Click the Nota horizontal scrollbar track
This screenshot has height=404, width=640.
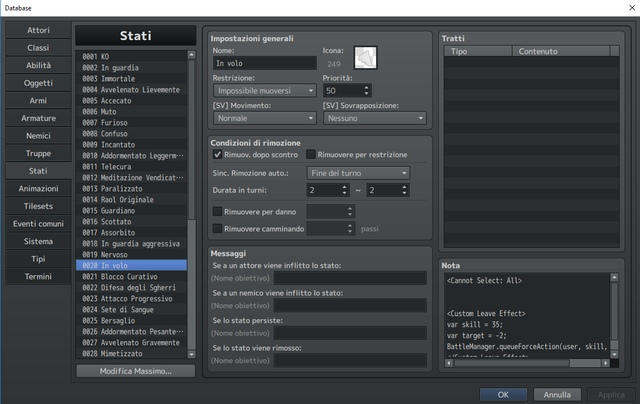[x=527, y=363]
